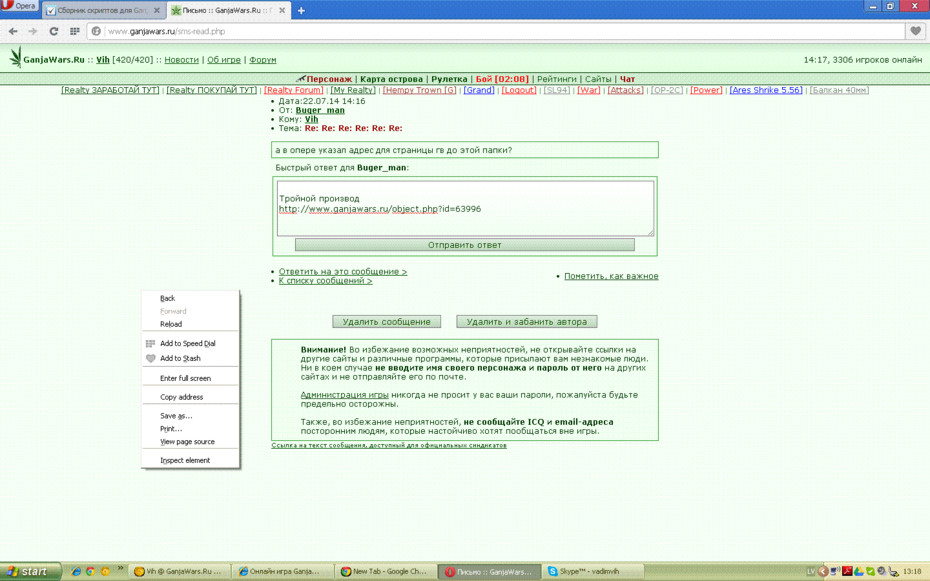Choose Back in the context menu

pos(190,298)
